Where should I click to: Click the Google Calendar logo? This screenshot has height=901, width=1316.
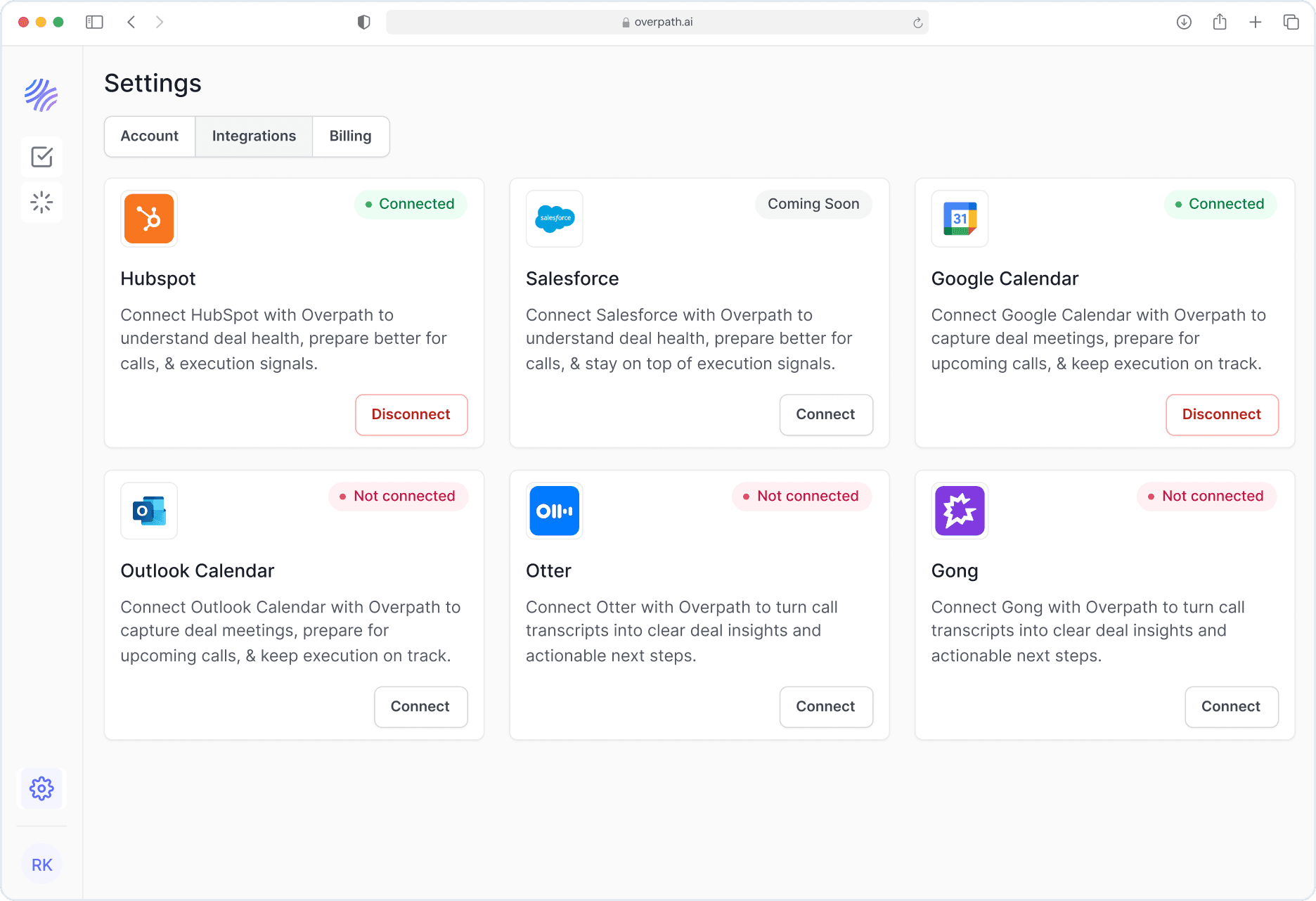tap(960, 219)
